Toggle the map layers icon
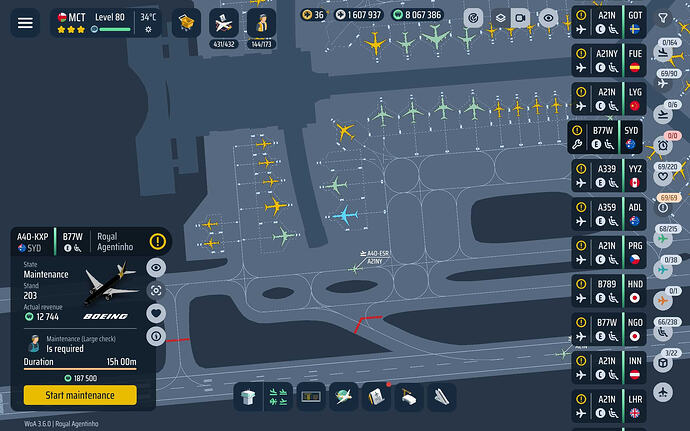Screen dimensions: 690x431 pyautogui.click(x=500, y=18)
